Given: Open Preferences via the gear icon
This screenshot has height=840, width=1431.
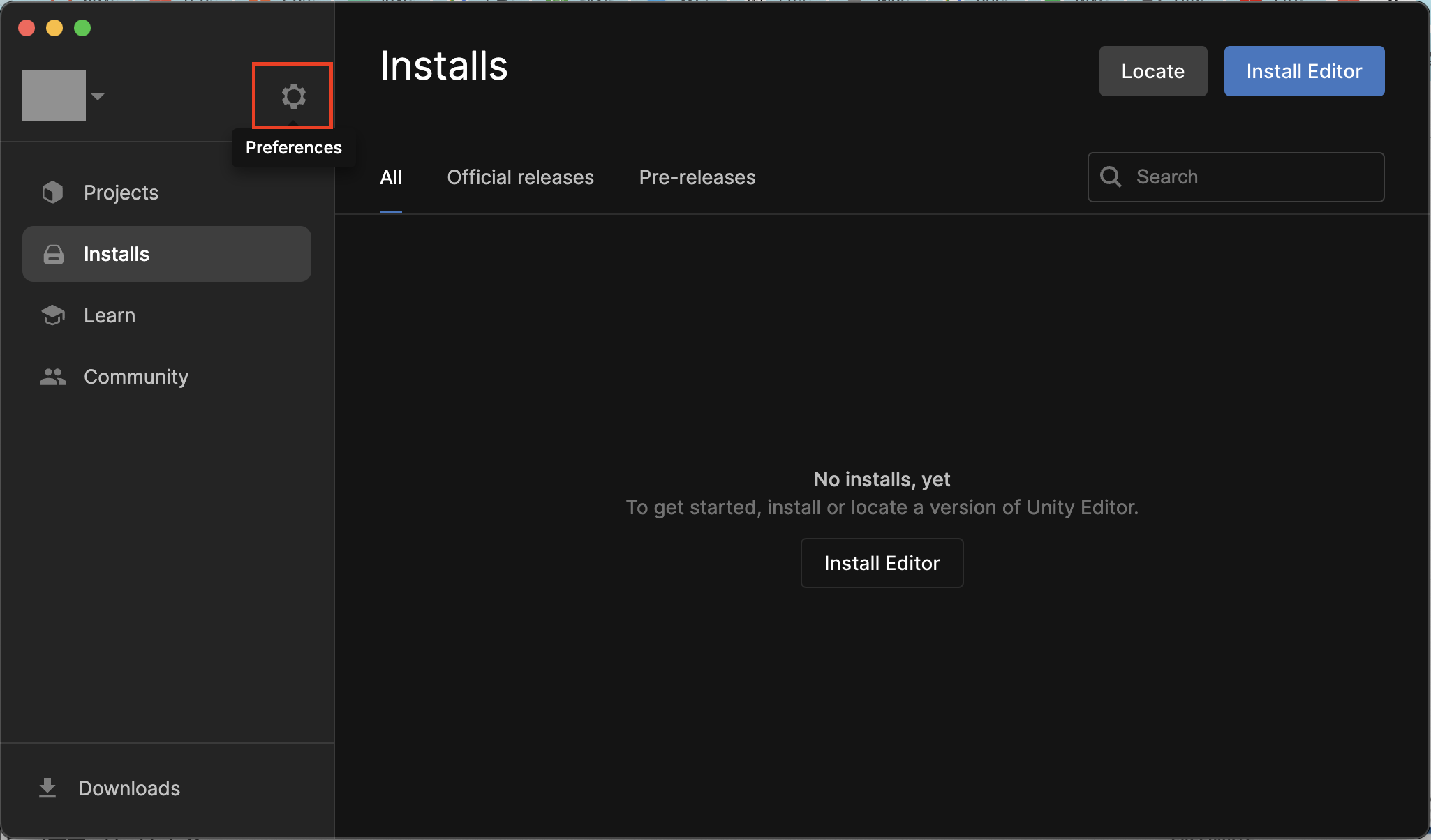Looking at the screenshot, I should [x=293, y=96].
